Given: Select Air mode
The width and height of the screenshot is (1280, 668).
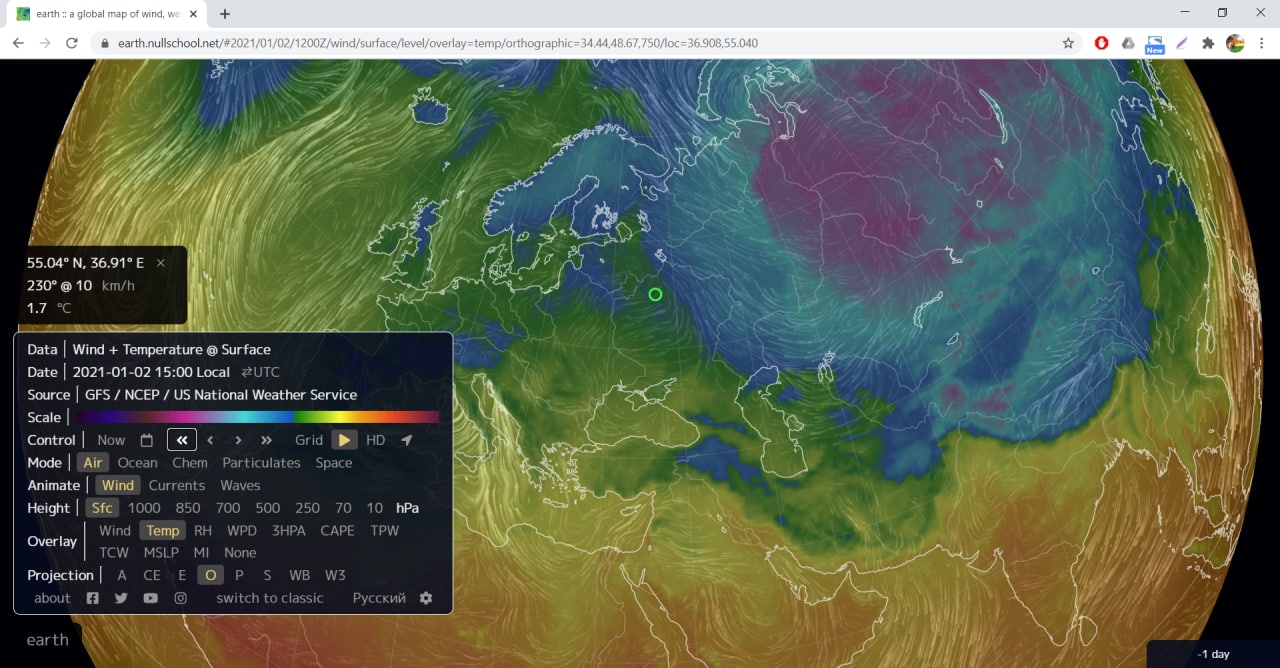Looking at the screenshot, I should coord(93,463).
